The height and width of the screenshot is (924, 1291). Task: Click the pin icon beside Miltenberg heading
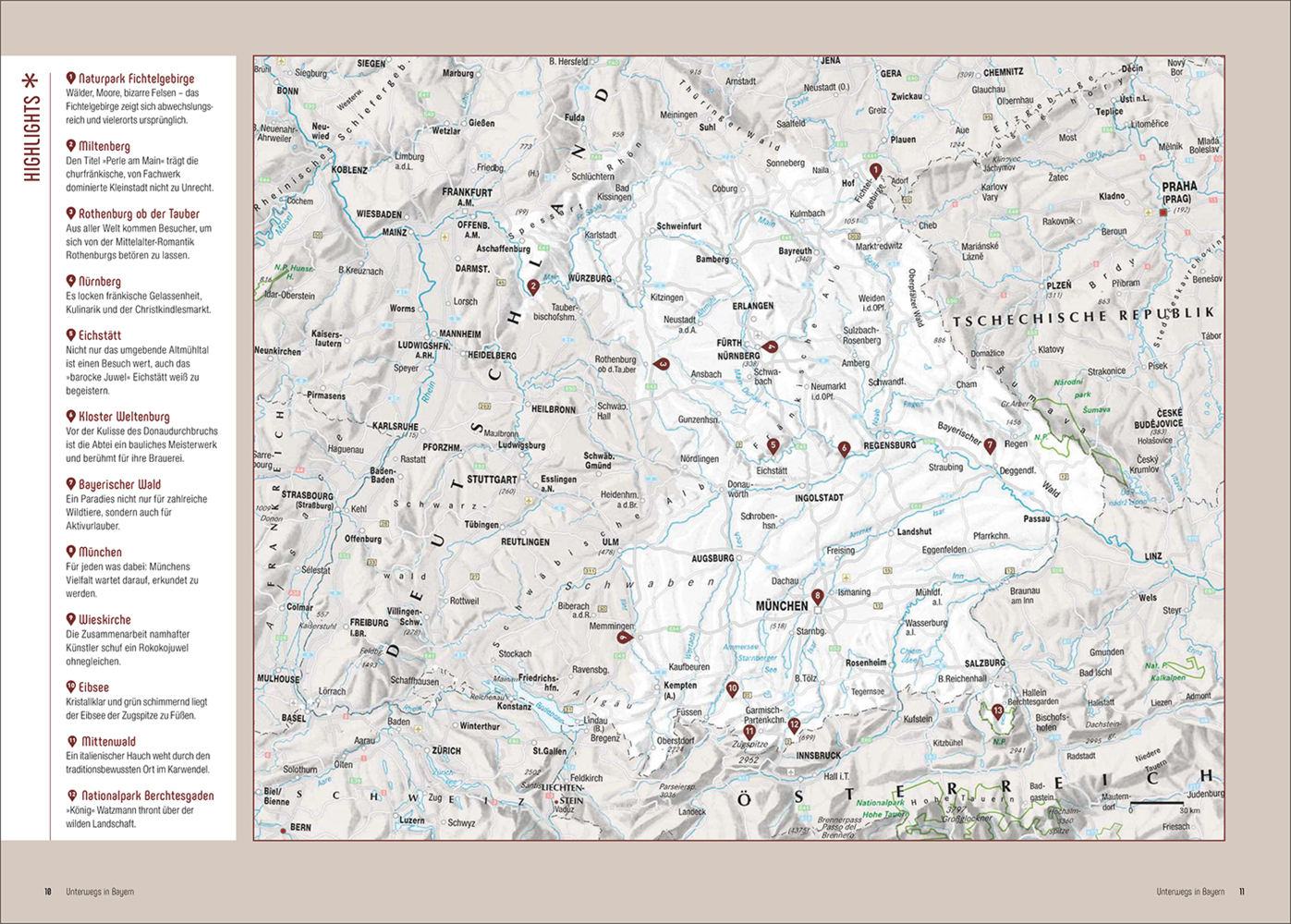(x=71, y=146)
